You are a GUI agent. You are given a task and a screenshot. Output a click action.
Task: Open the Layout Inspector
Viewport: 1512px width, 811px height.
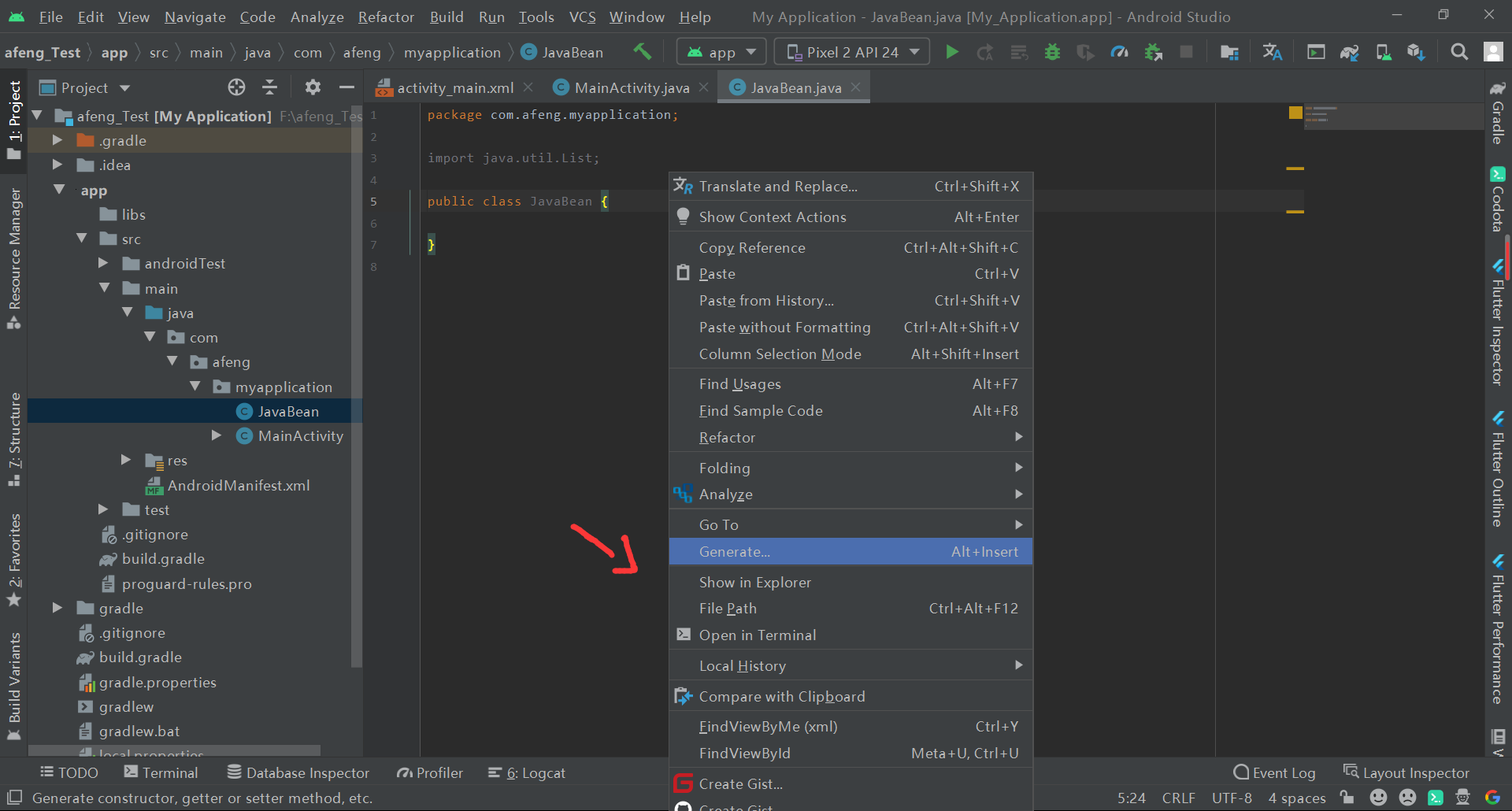[1406, 772]
